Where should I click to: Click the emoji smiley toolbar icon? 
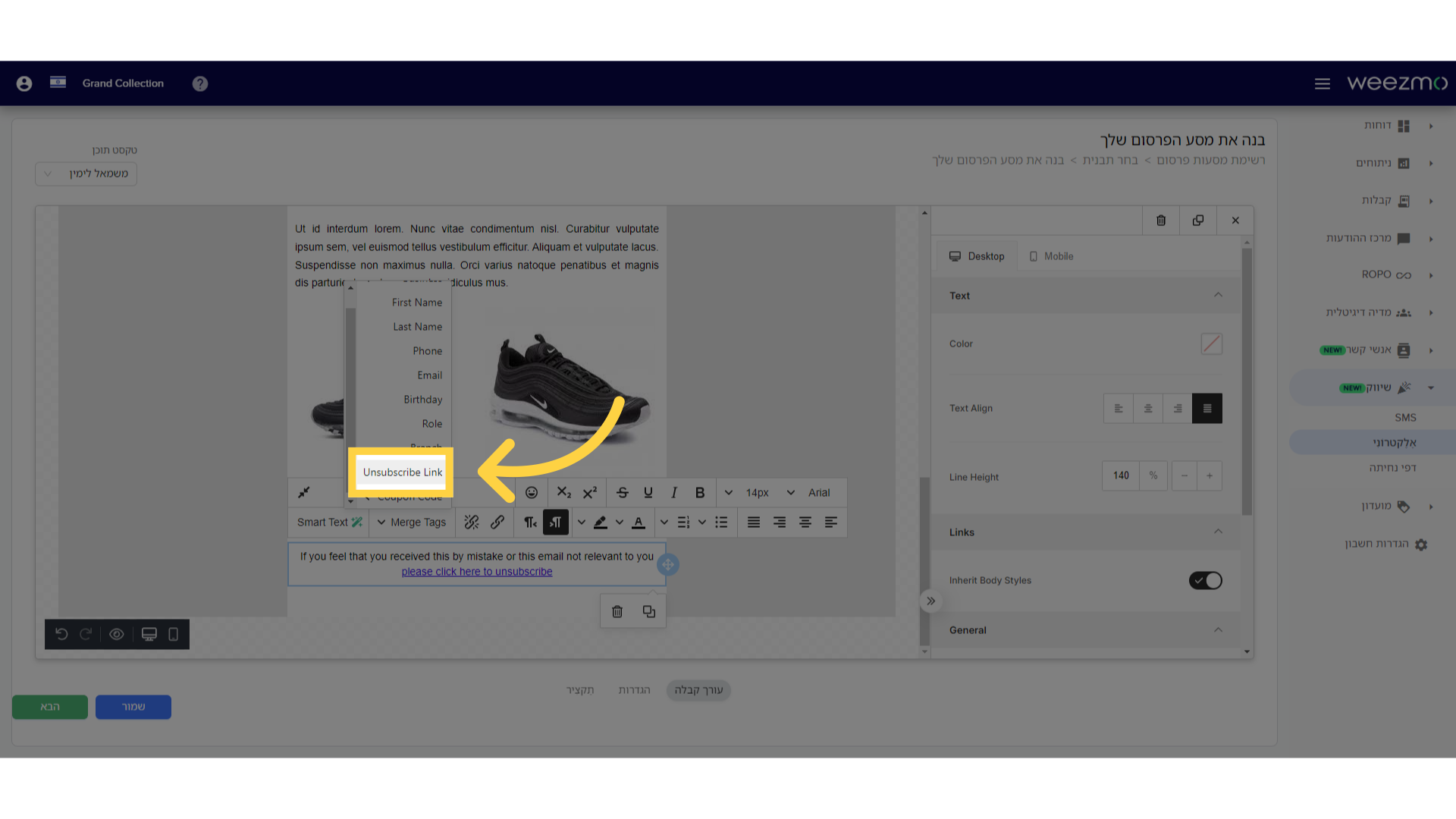(532, 493)
